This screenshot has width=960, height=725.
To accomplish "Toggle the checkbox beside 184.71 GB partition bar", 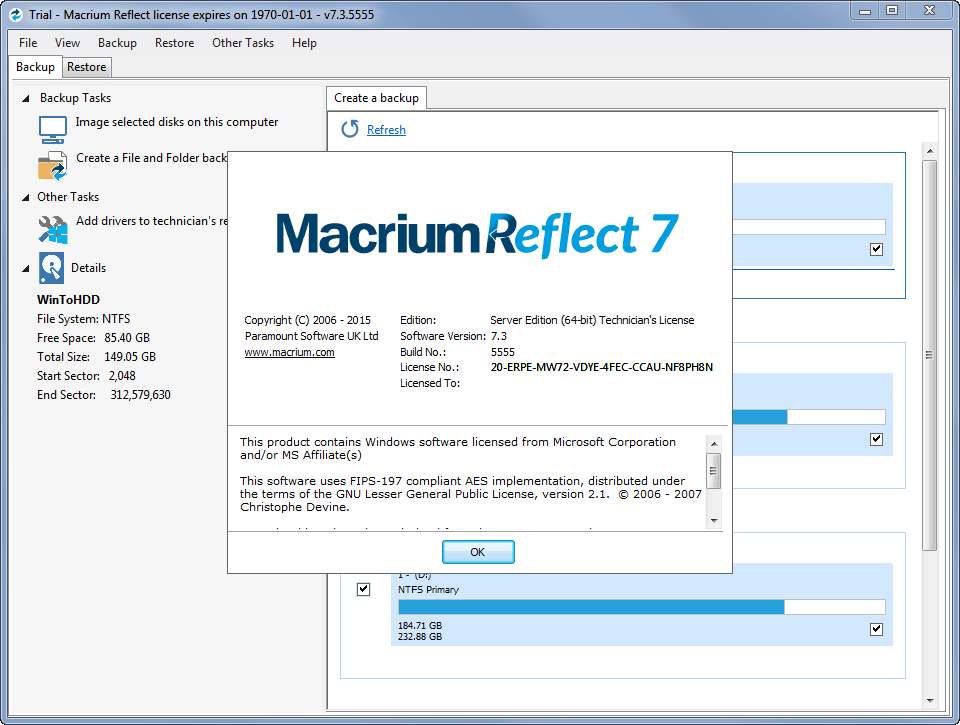I will (x=877, y=629).
